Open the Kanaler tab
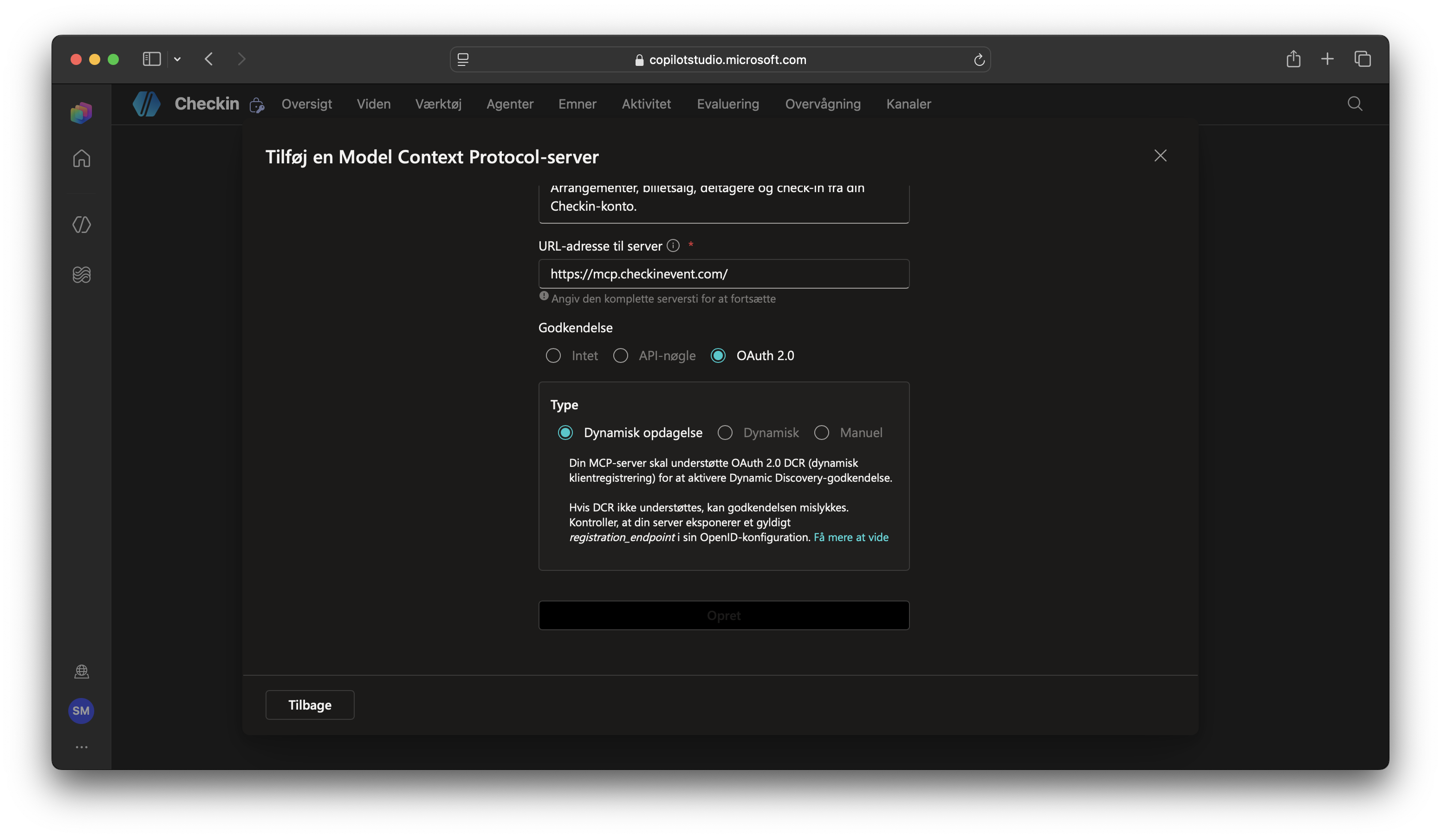 (908, 104)
